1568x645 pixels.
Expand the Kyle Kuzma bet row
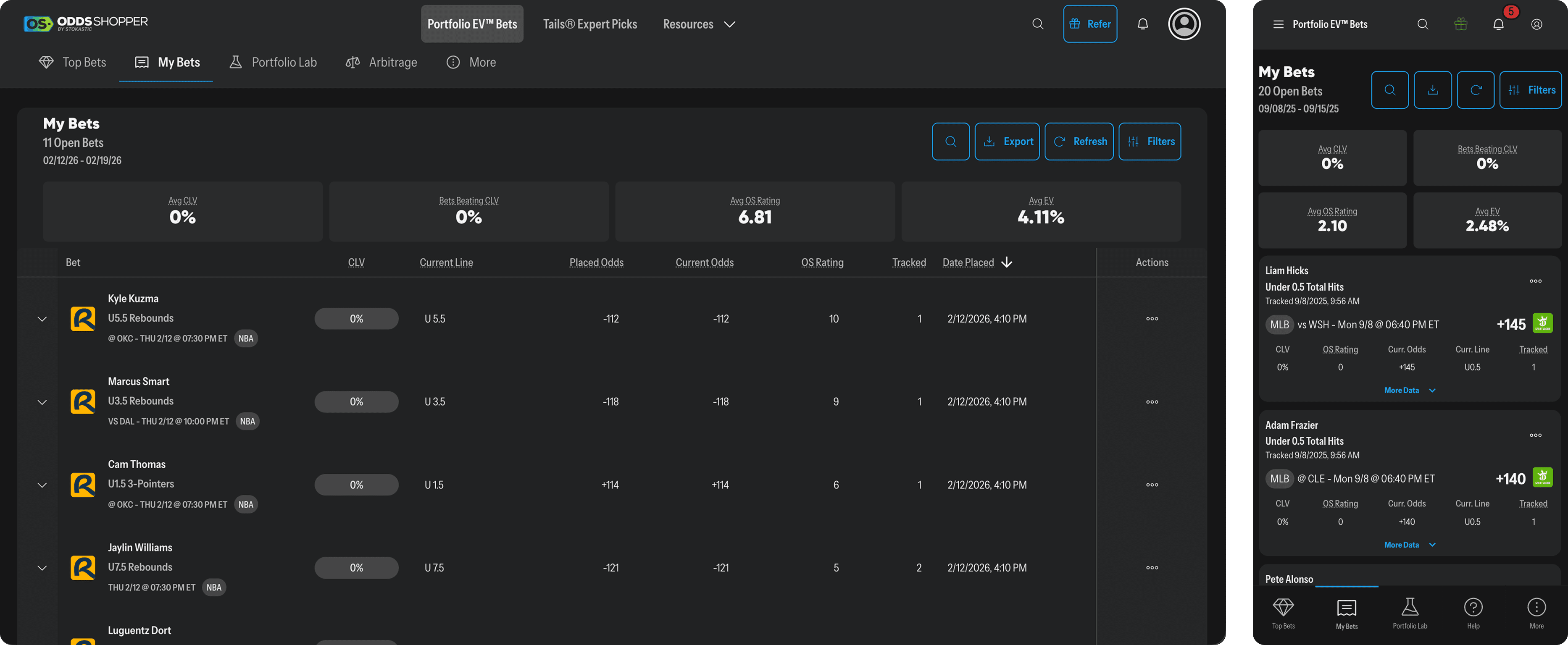[x=42, y=319]
